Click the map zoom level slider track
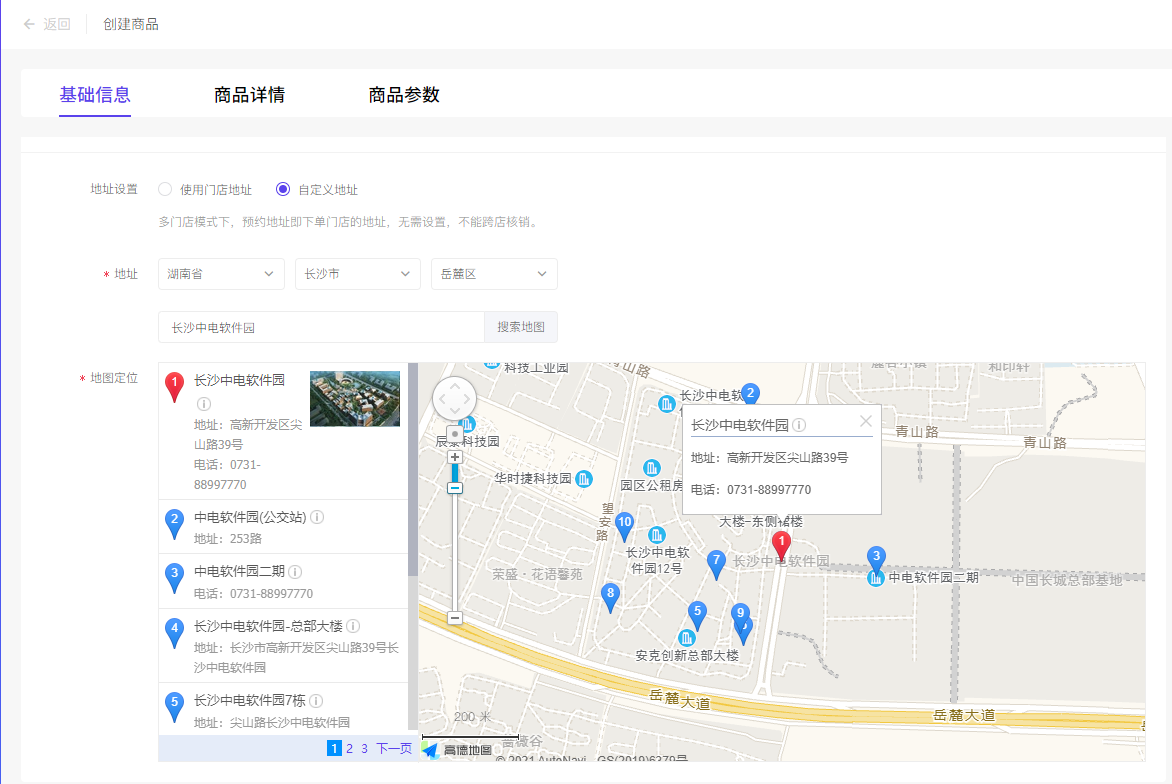 pyautogui.click(x=455, y=550)
